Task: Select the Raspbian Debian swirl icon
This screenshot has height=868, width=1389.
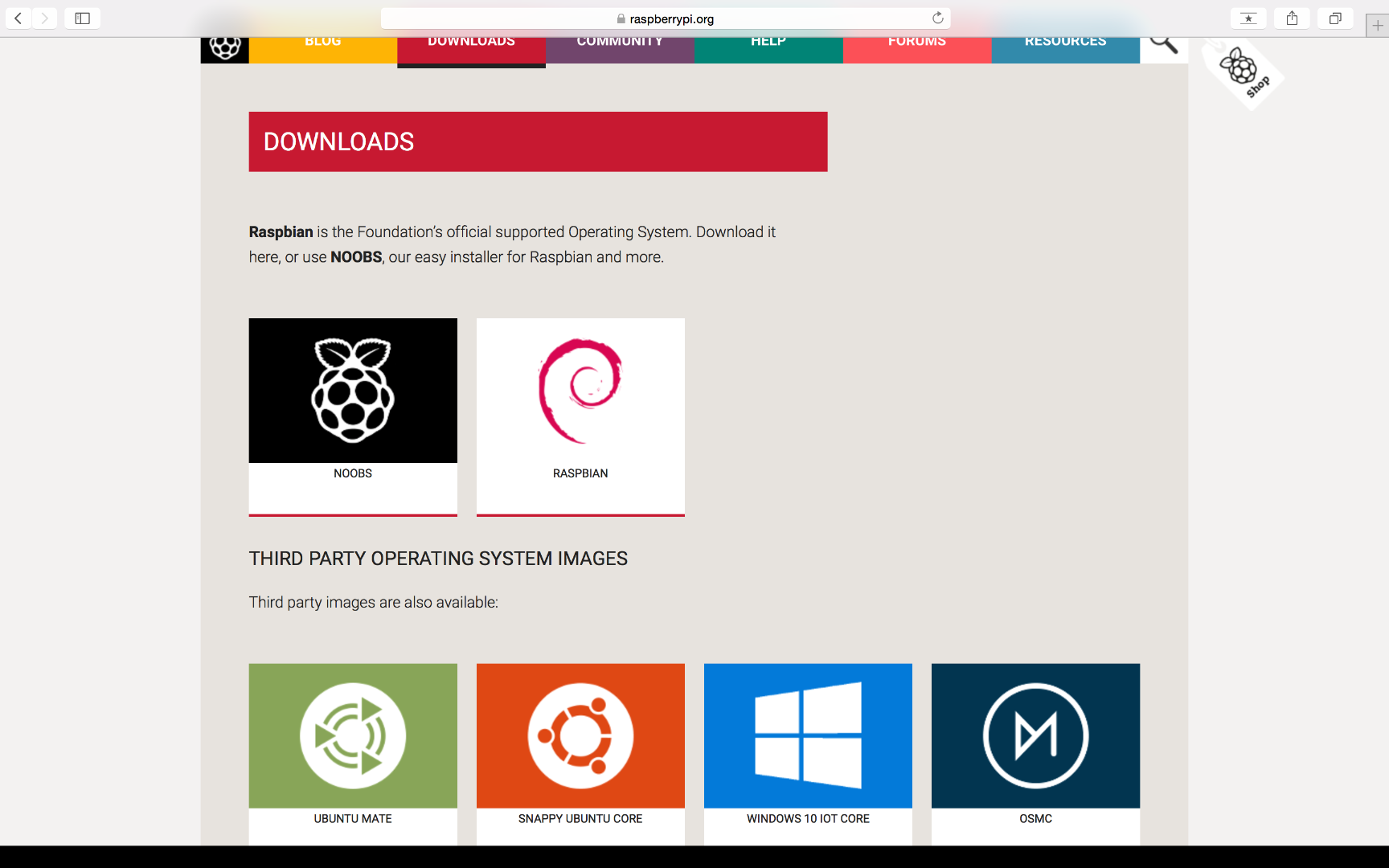Action: (x=580, y=391)
